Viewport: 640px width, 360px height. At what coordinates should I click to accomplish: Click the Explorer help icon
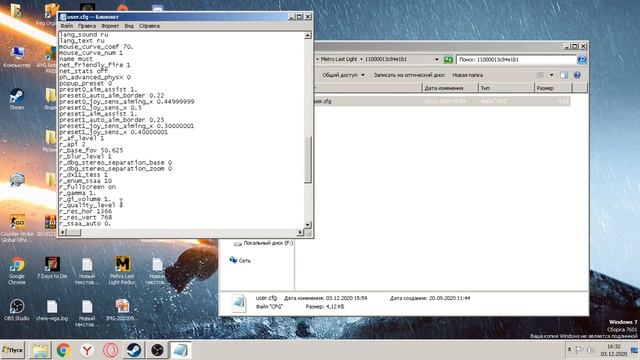577,75
